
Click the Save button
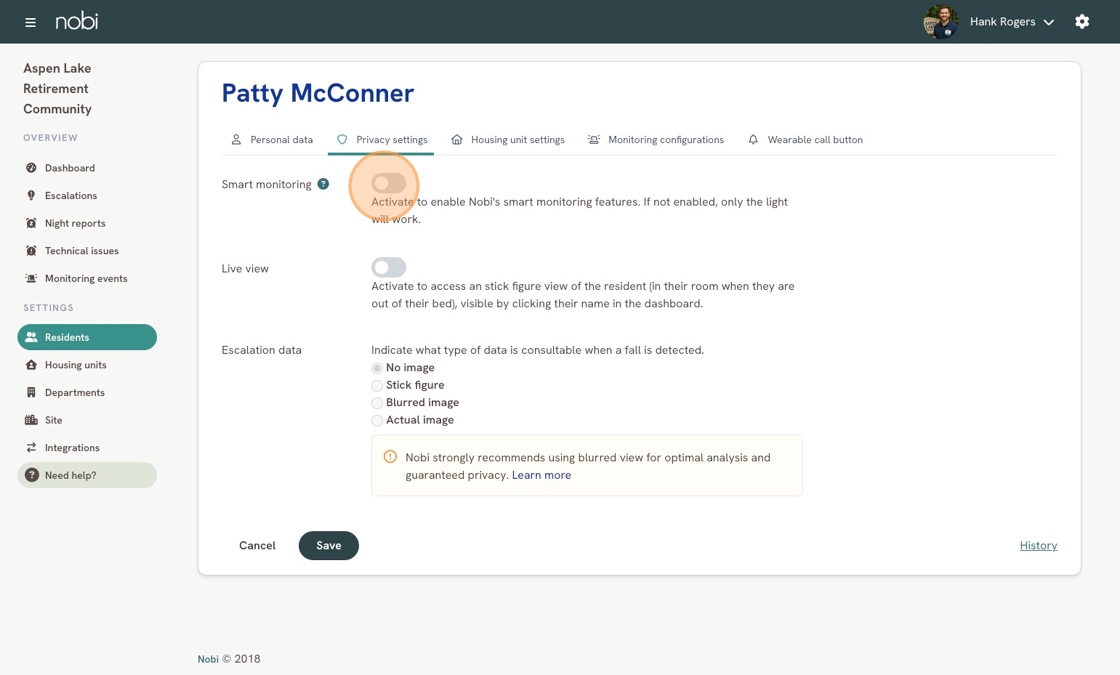click(328, 546)
